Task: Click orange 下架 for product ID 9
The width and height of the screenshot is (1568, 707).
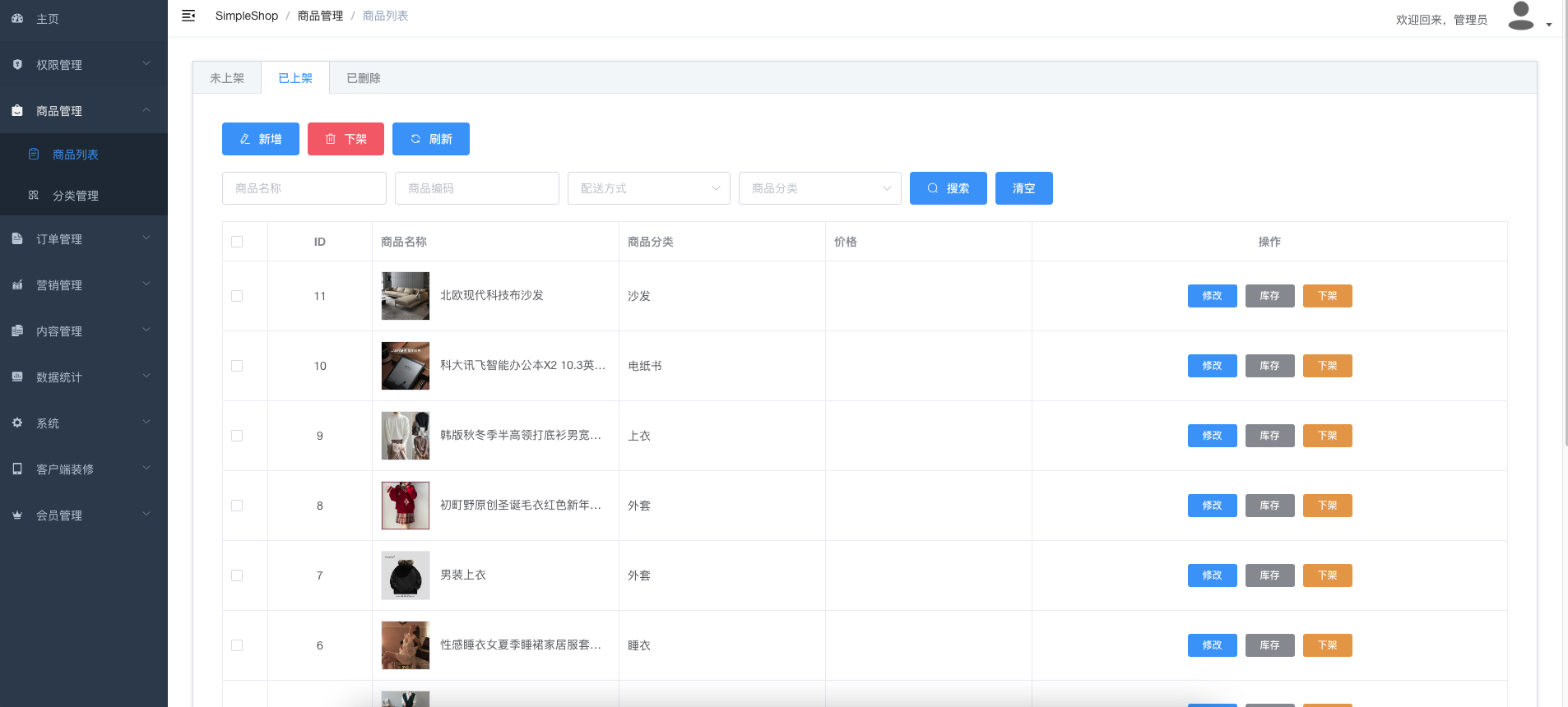Action: 1328,436
